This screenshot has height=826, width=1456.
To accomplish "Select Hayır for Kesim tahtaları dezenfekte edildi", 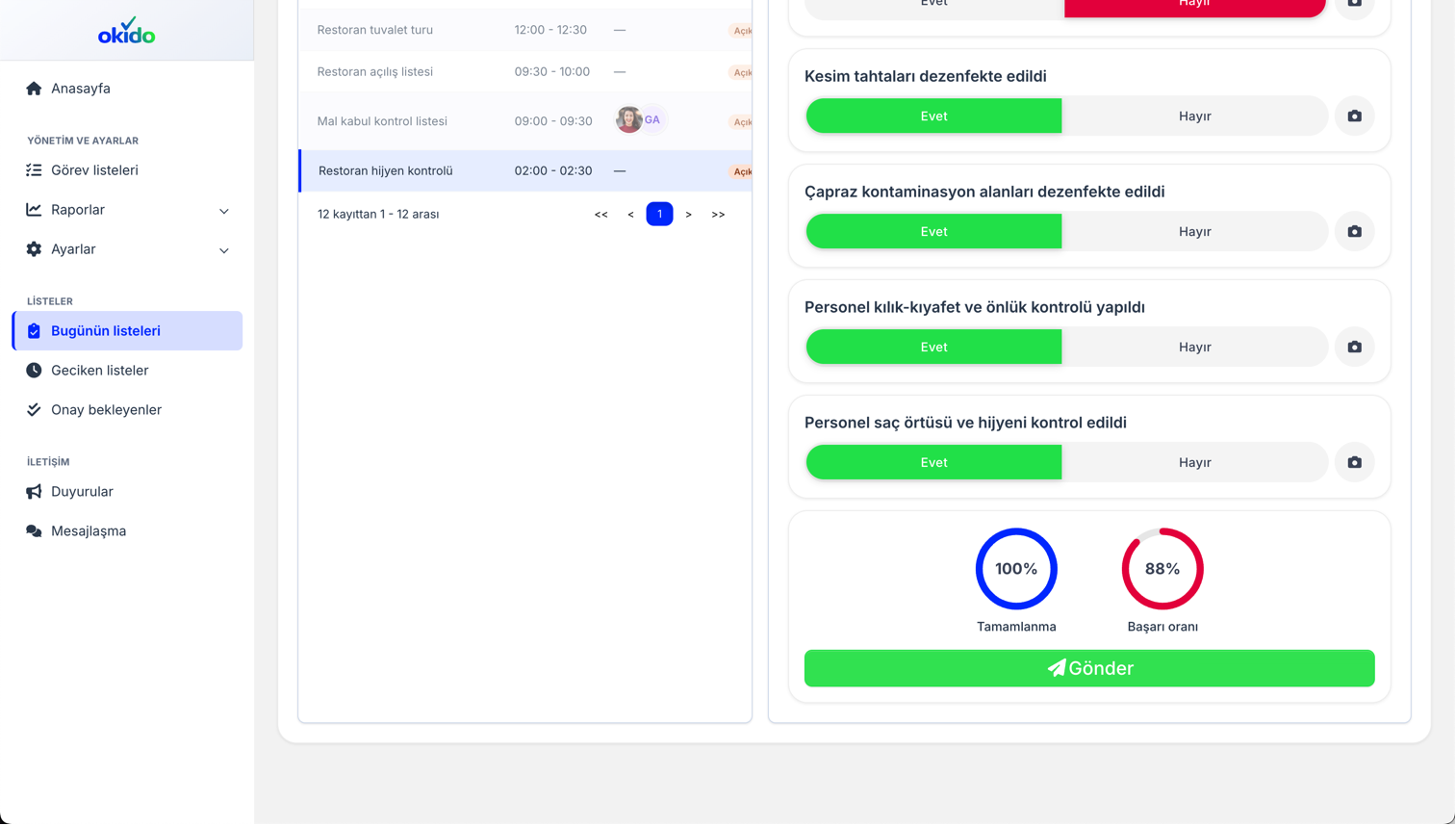I will [x=1194, y=116].
